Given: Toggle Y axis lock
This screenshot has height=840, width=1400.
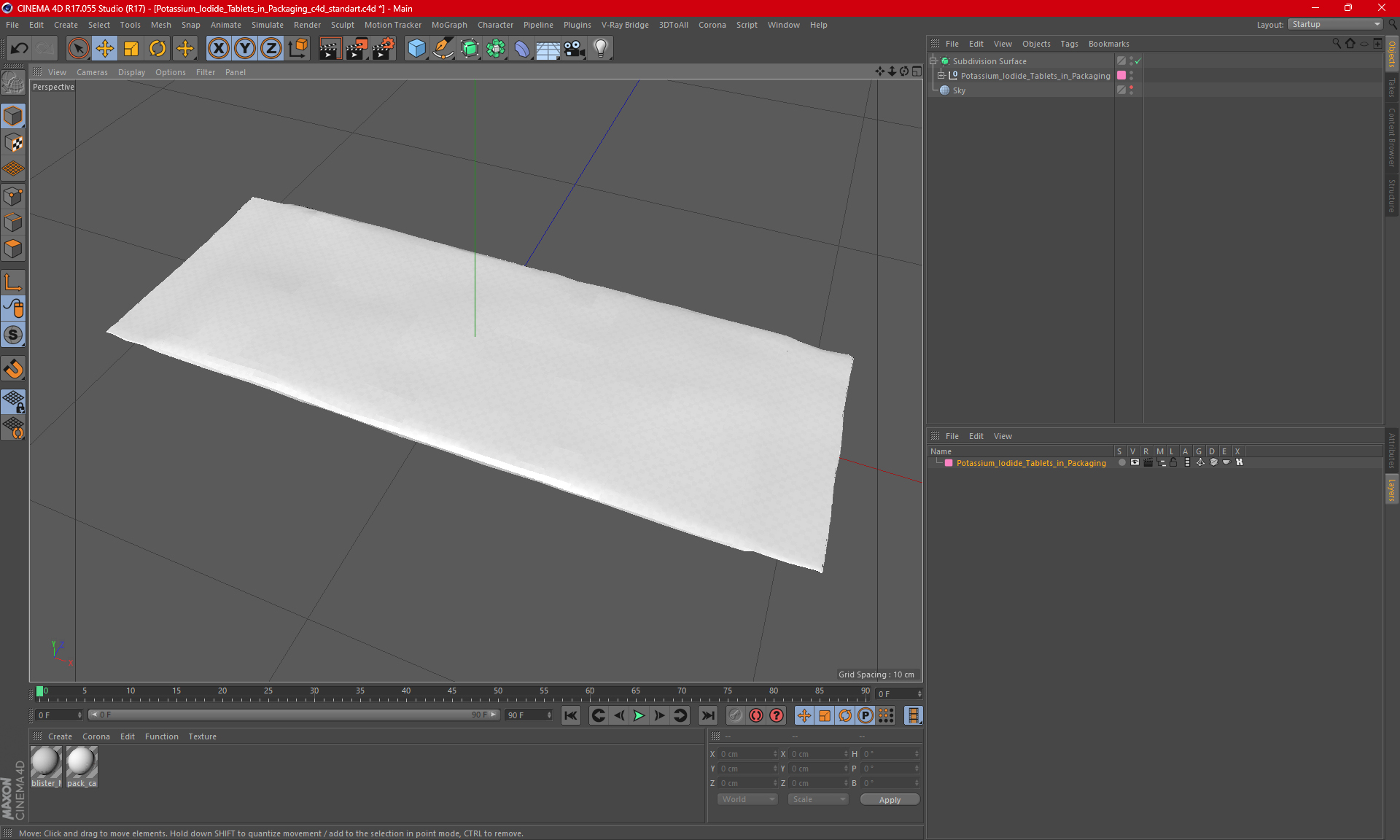Looking at the screenshot, I should pyautogui.click(x=245, y=48).
